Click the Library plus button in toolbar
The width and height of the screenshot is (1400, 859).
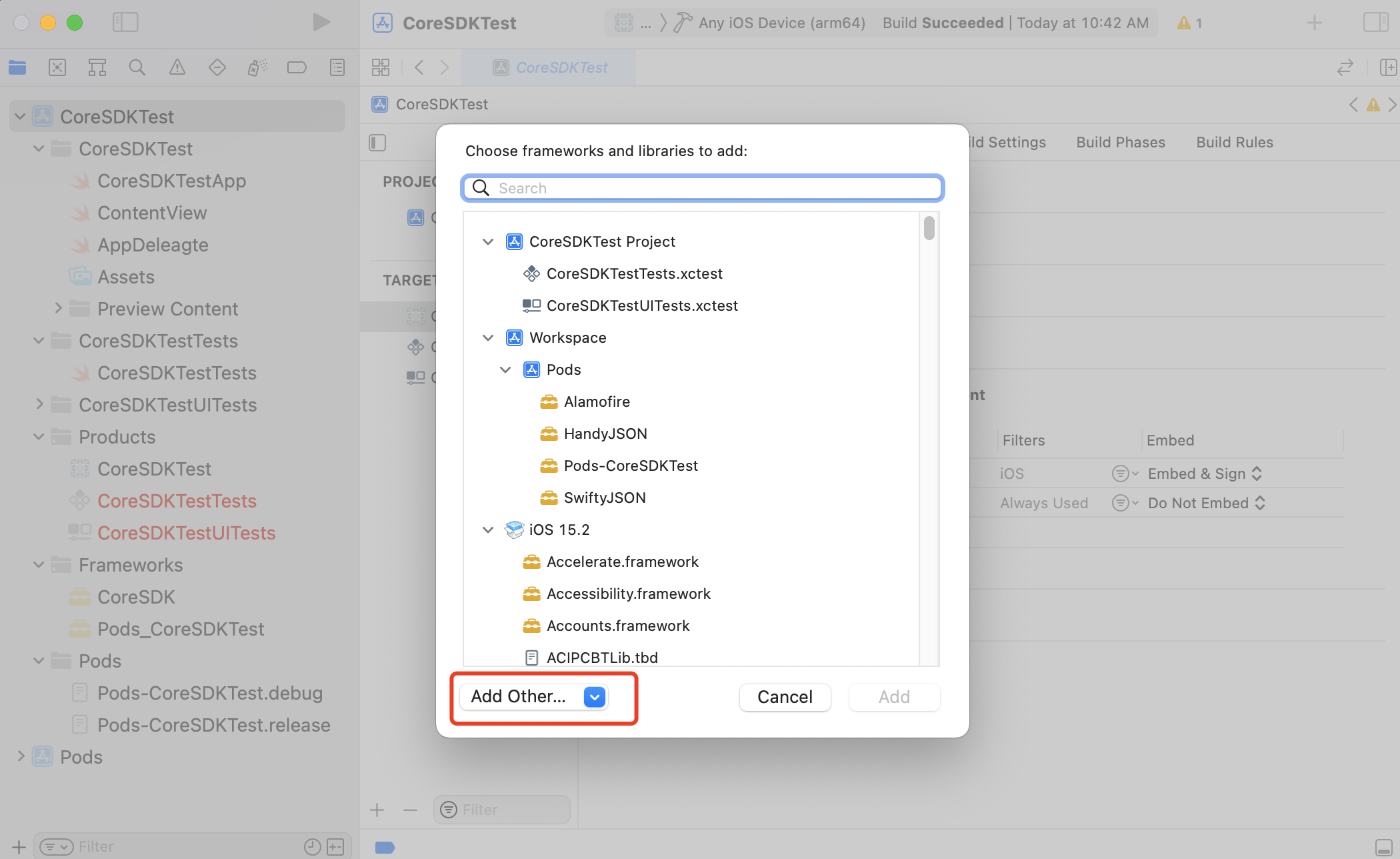pyautogui.click(x=1314, y=23)
